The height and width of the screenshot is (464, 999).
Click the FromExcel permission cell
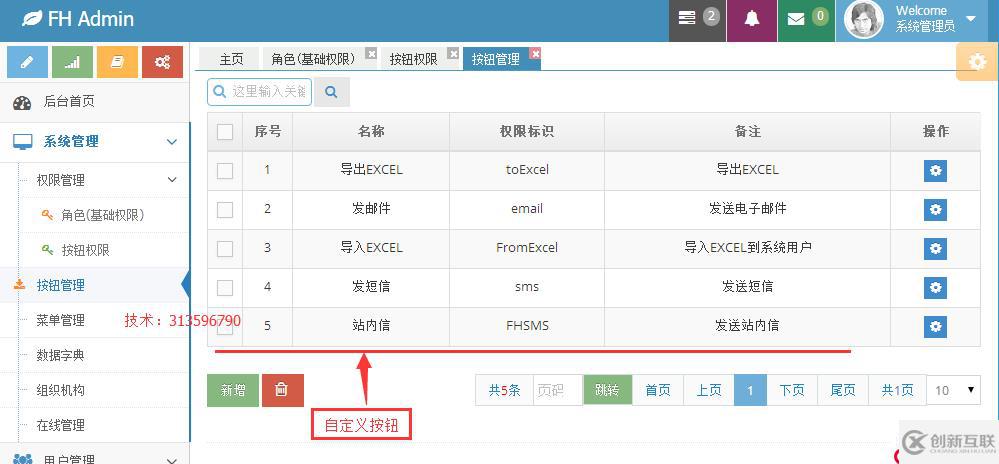(527, 248)
